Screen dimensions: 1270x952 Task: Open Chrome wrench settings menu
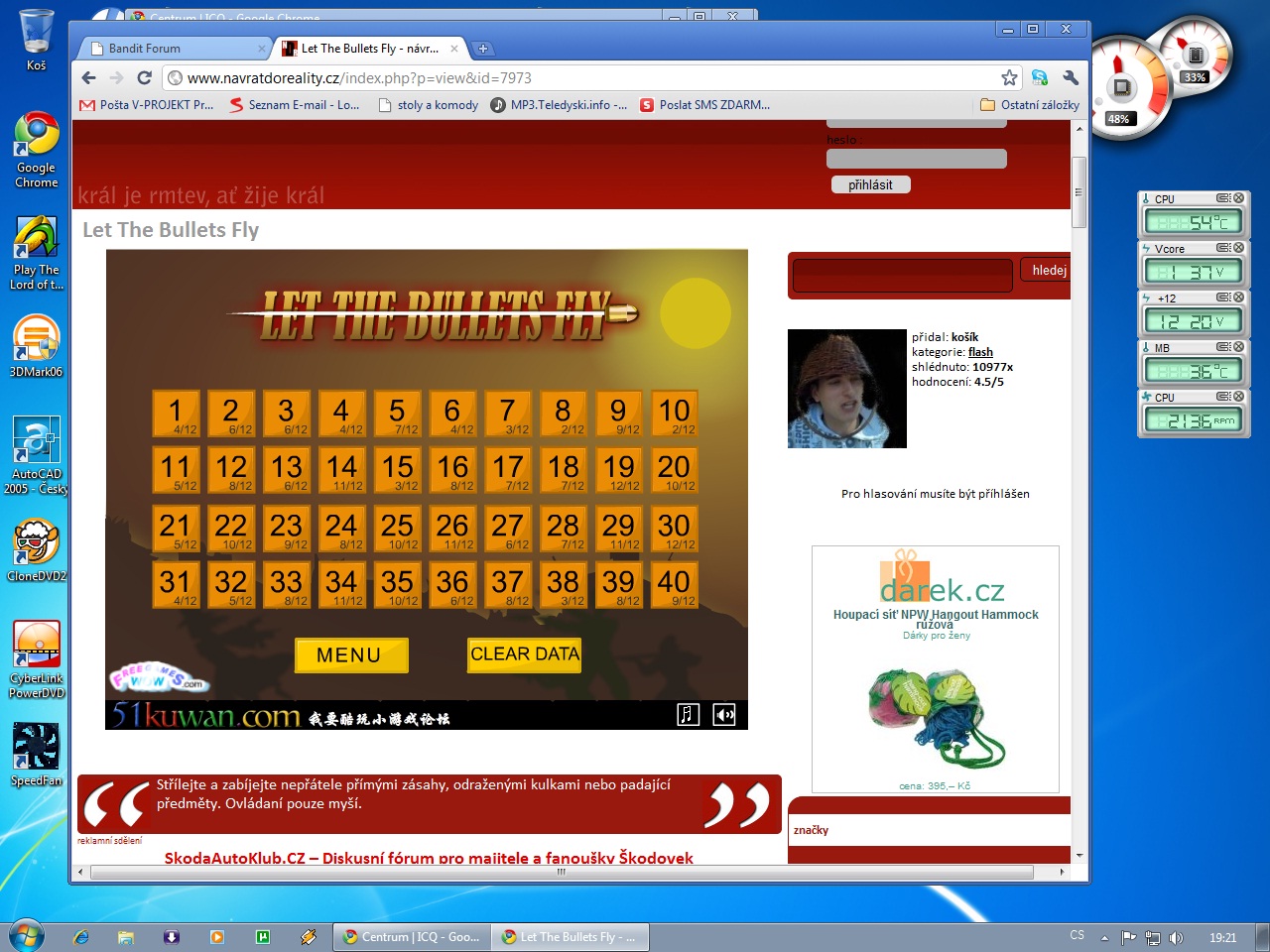tap(1071, 77)
